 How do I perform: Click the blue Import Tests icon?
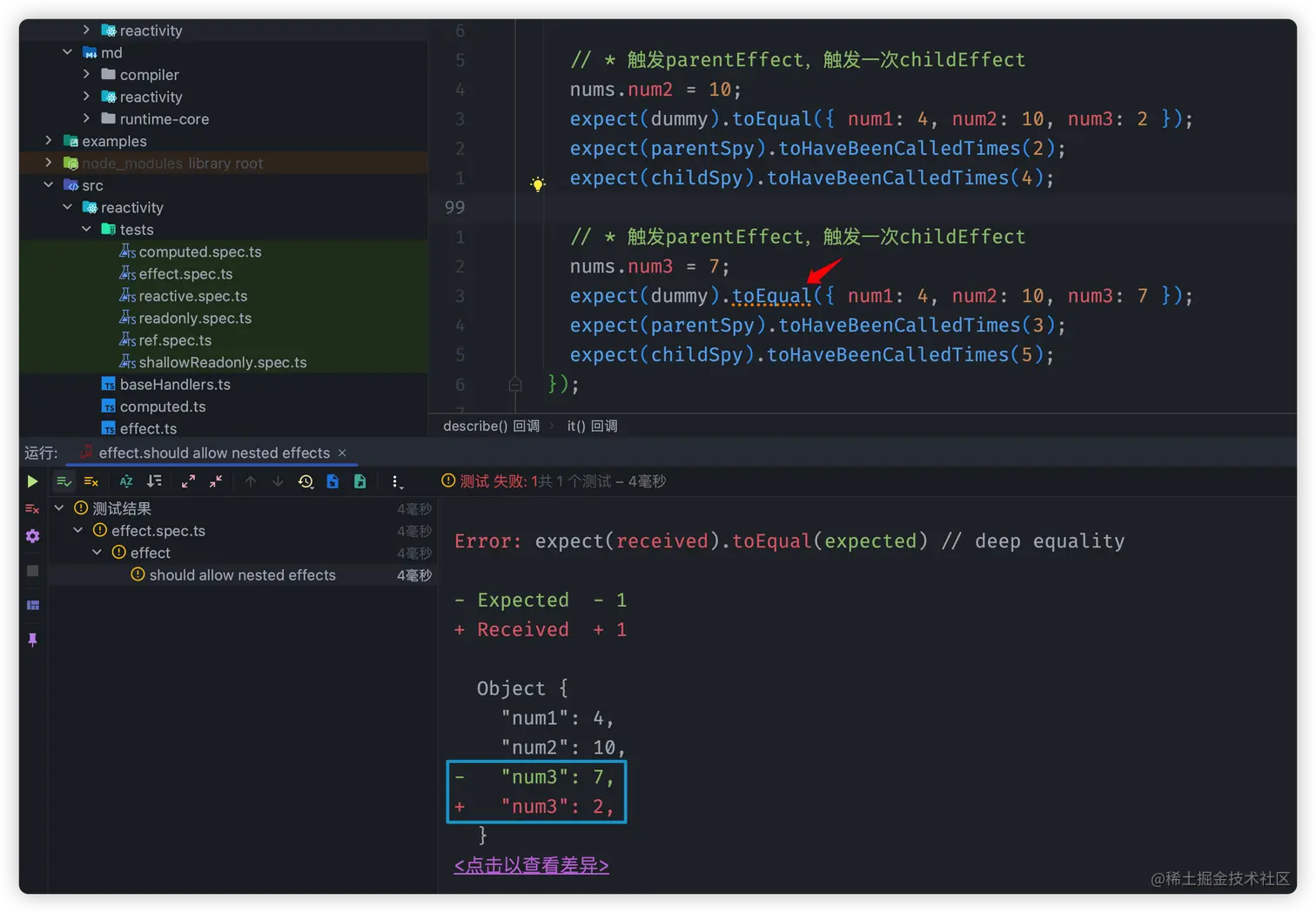click(332, 481)
